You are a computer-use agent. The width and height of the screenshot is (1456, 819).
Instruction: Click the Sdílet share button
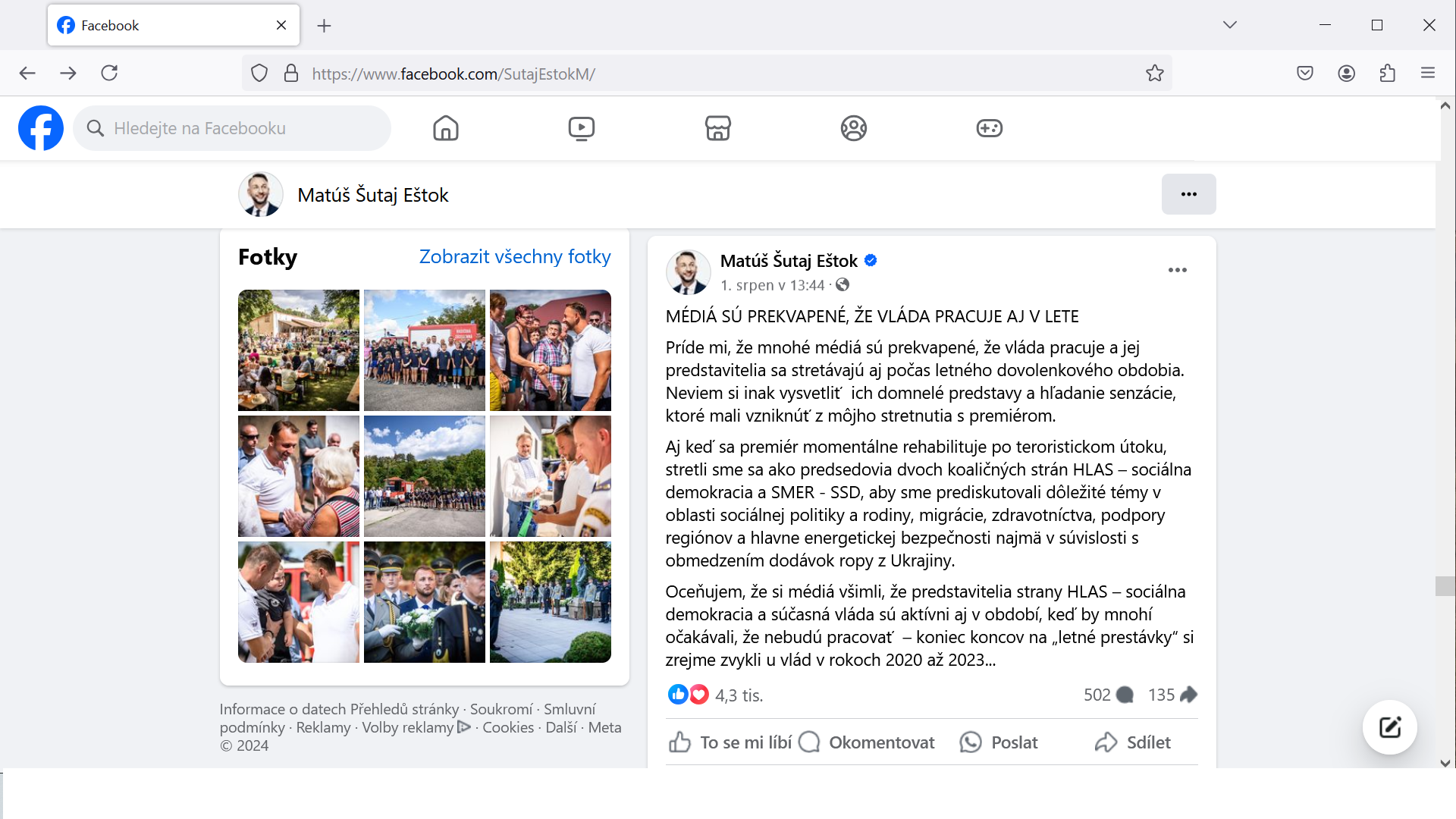coord(1133,742)
